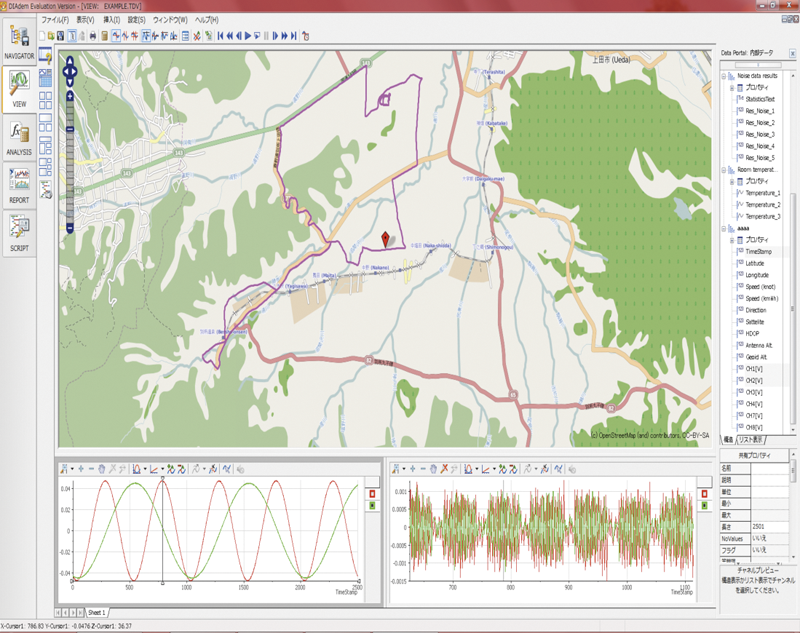Collapse the aaaa channel group

[725, 228]
